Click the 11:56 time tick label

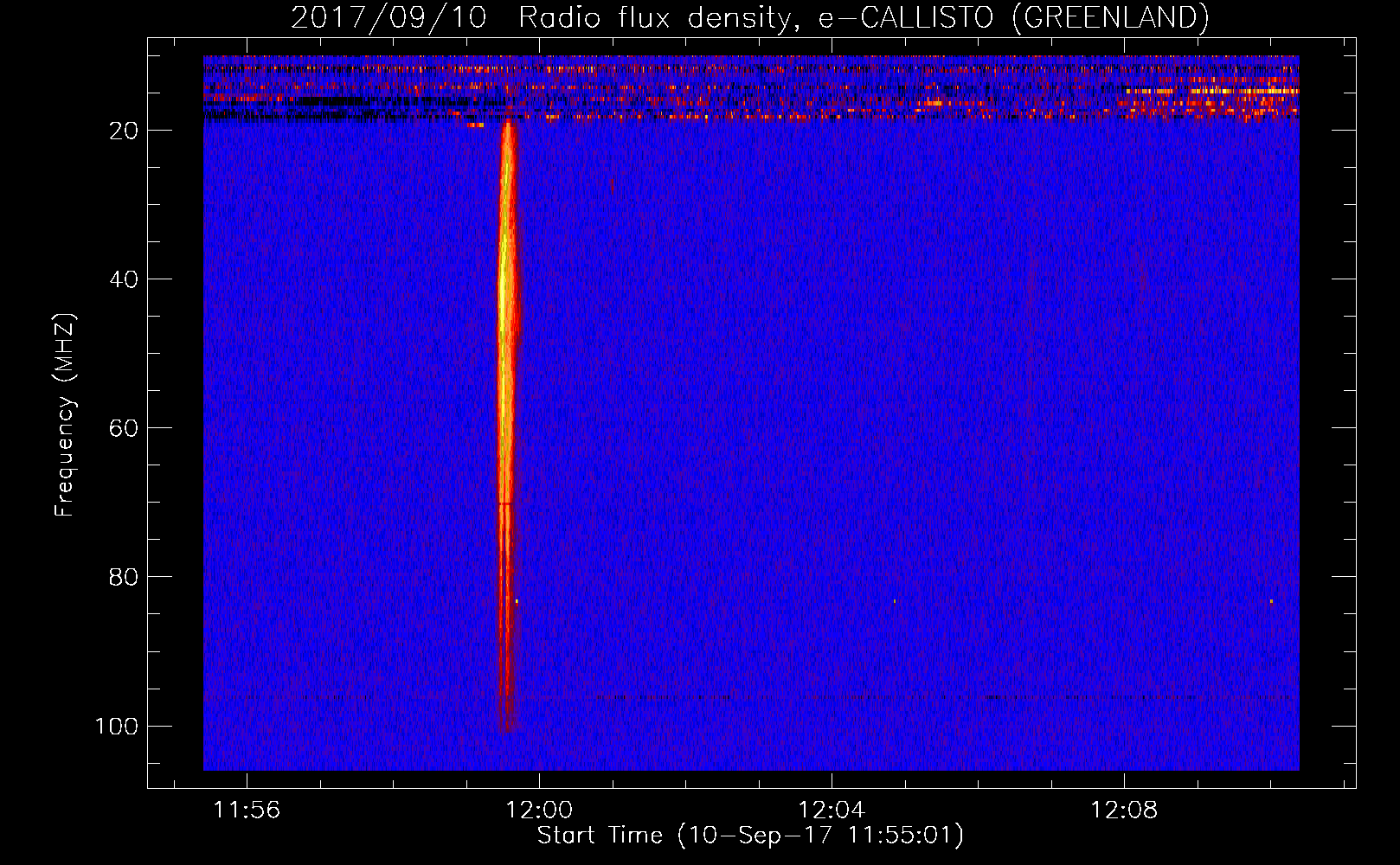[x=247, y=811]
